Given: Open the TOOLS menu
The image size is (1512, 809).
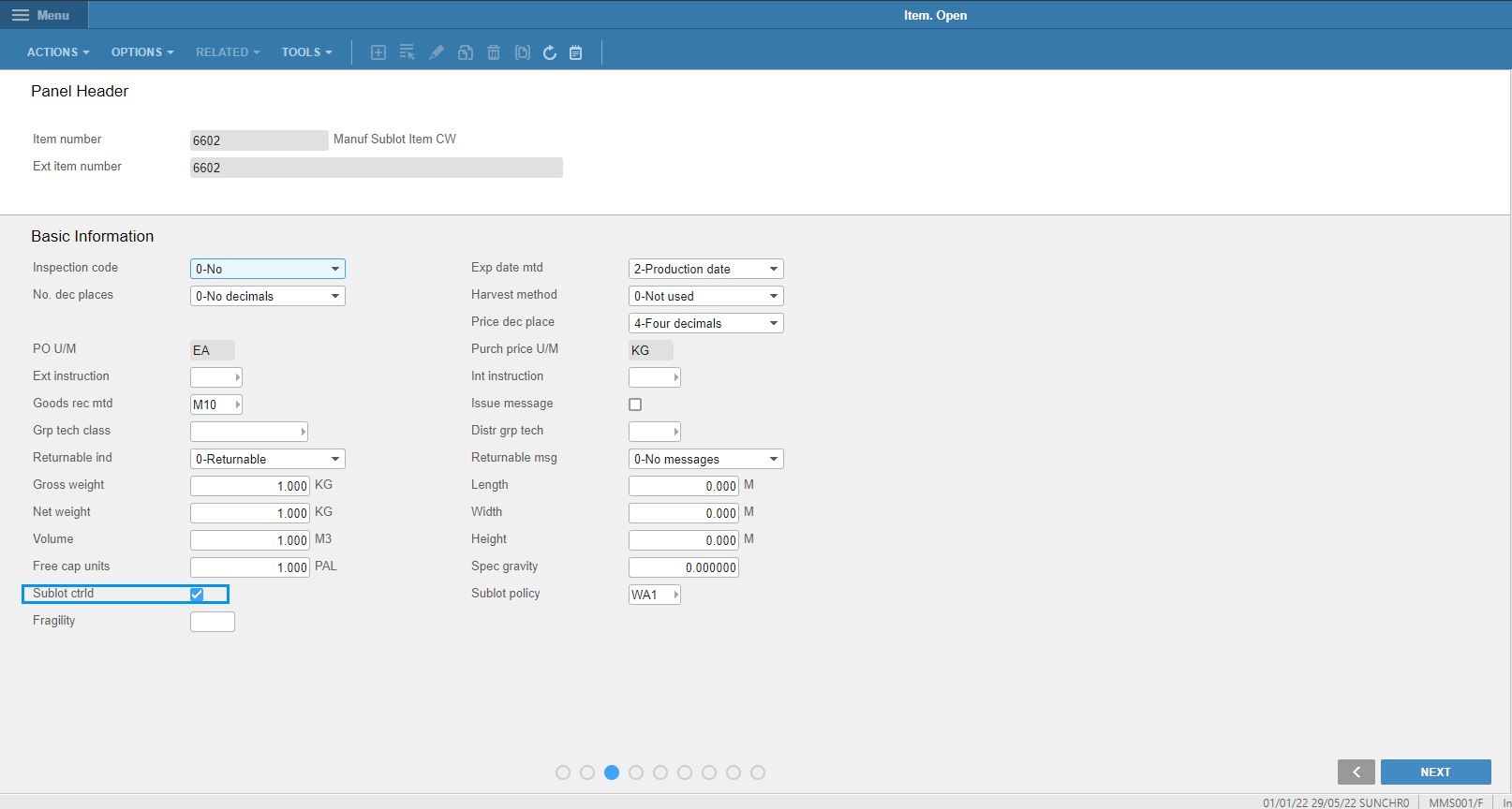Looking at the screenshot, I should (307, 52).
